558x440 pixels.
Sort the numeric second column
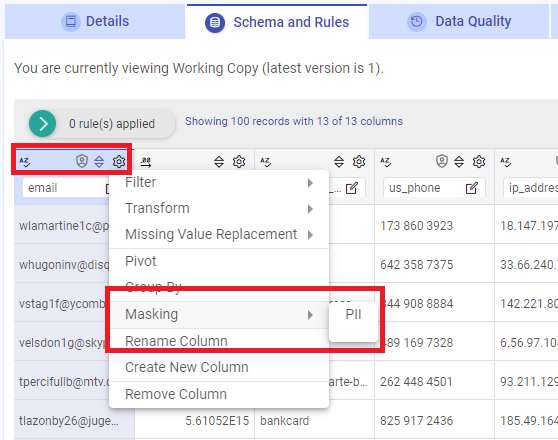(219, 162)
